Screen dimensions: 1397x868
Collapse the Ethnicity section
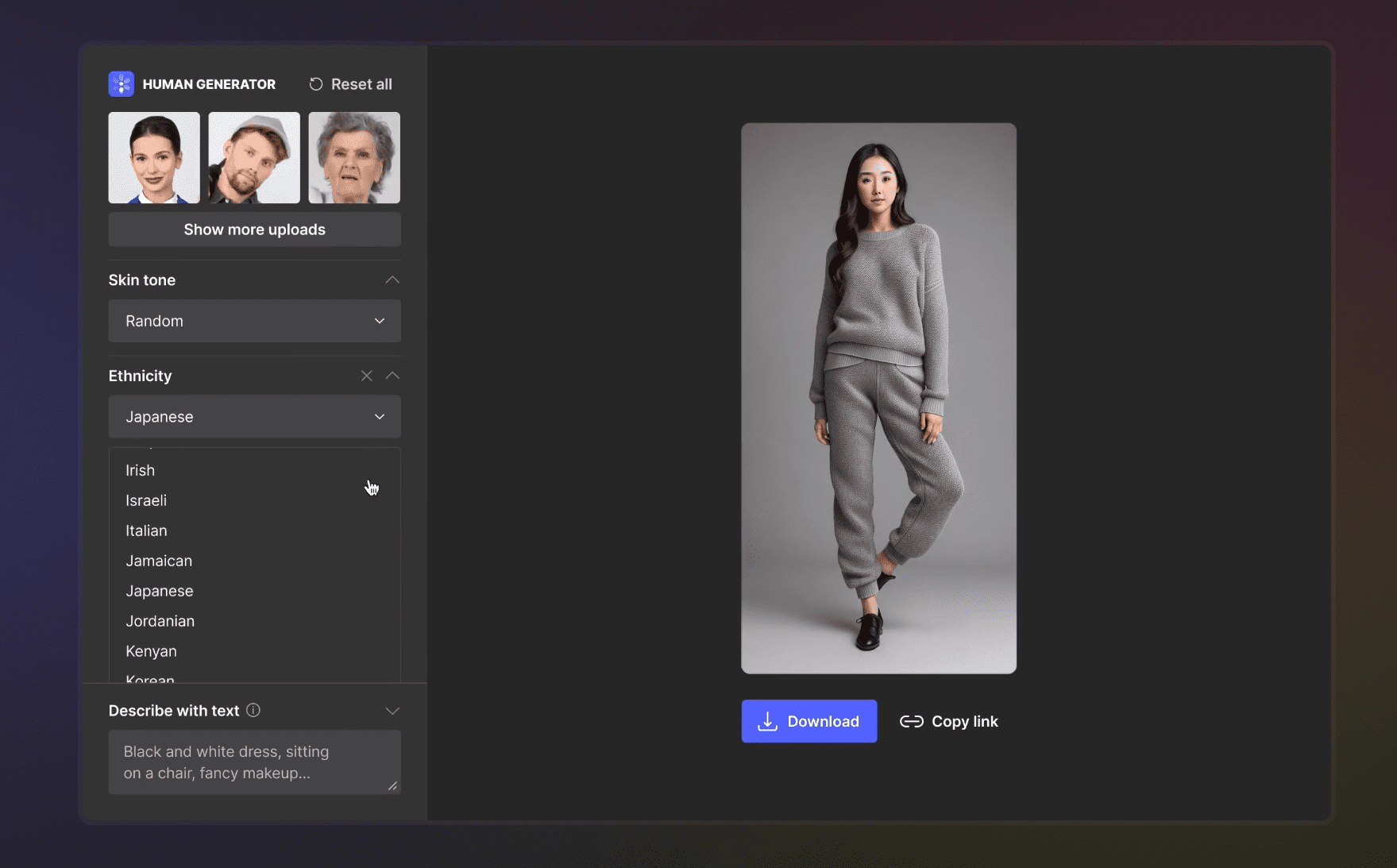(392, 376)
